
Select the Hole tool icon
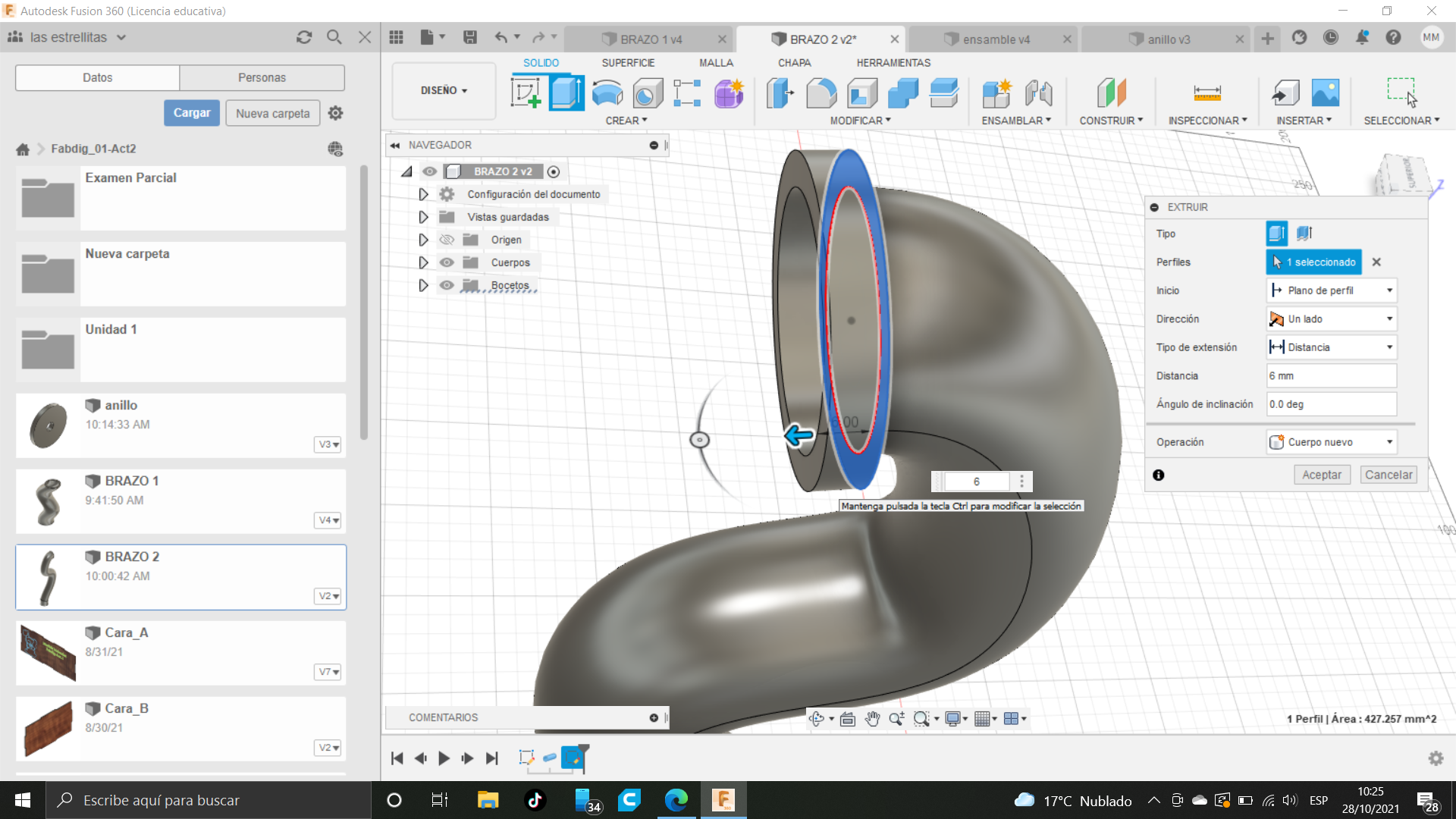point(648,93)
